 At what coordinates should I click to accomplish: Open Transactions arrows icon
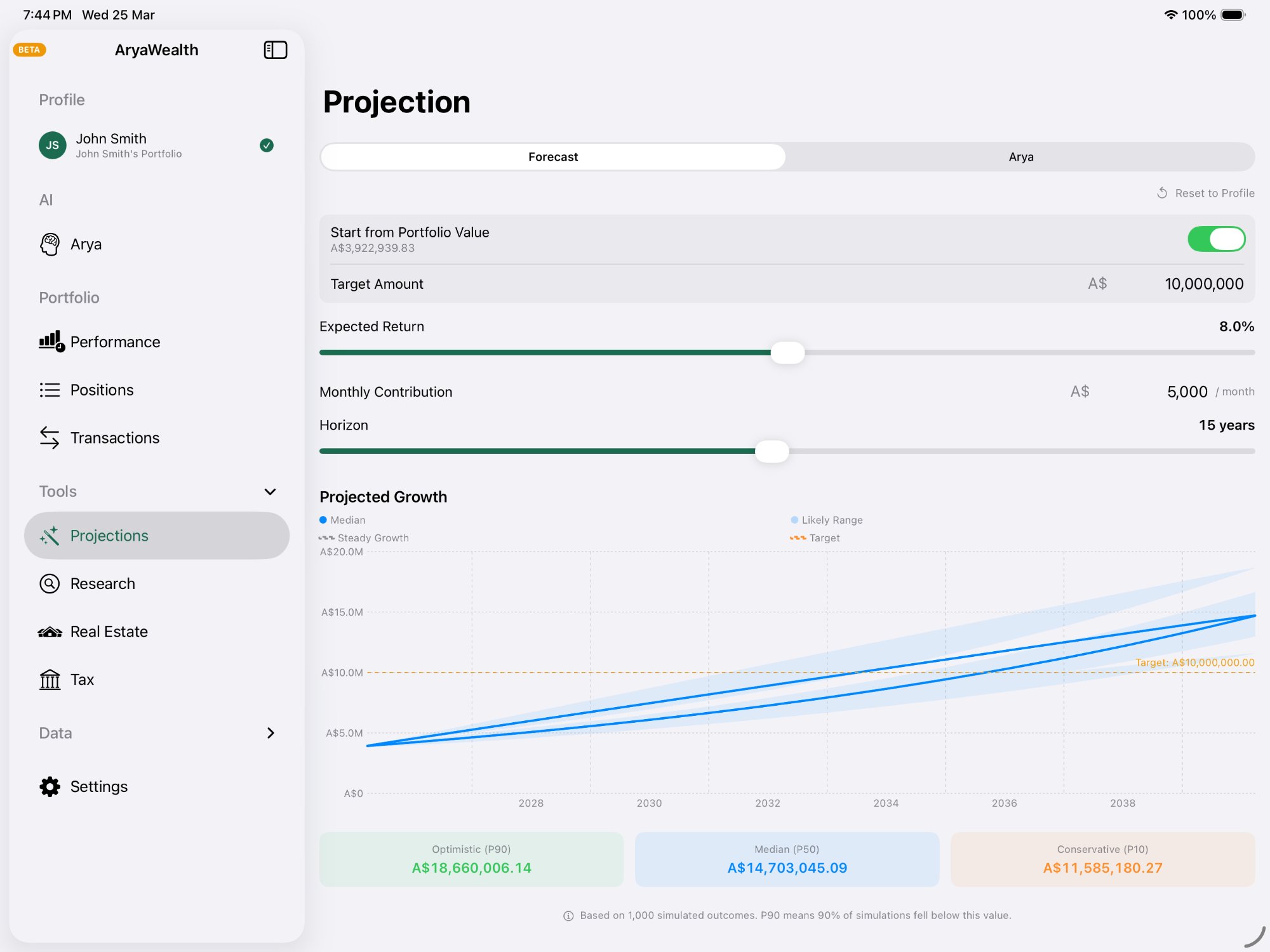(x=50, y=437)
